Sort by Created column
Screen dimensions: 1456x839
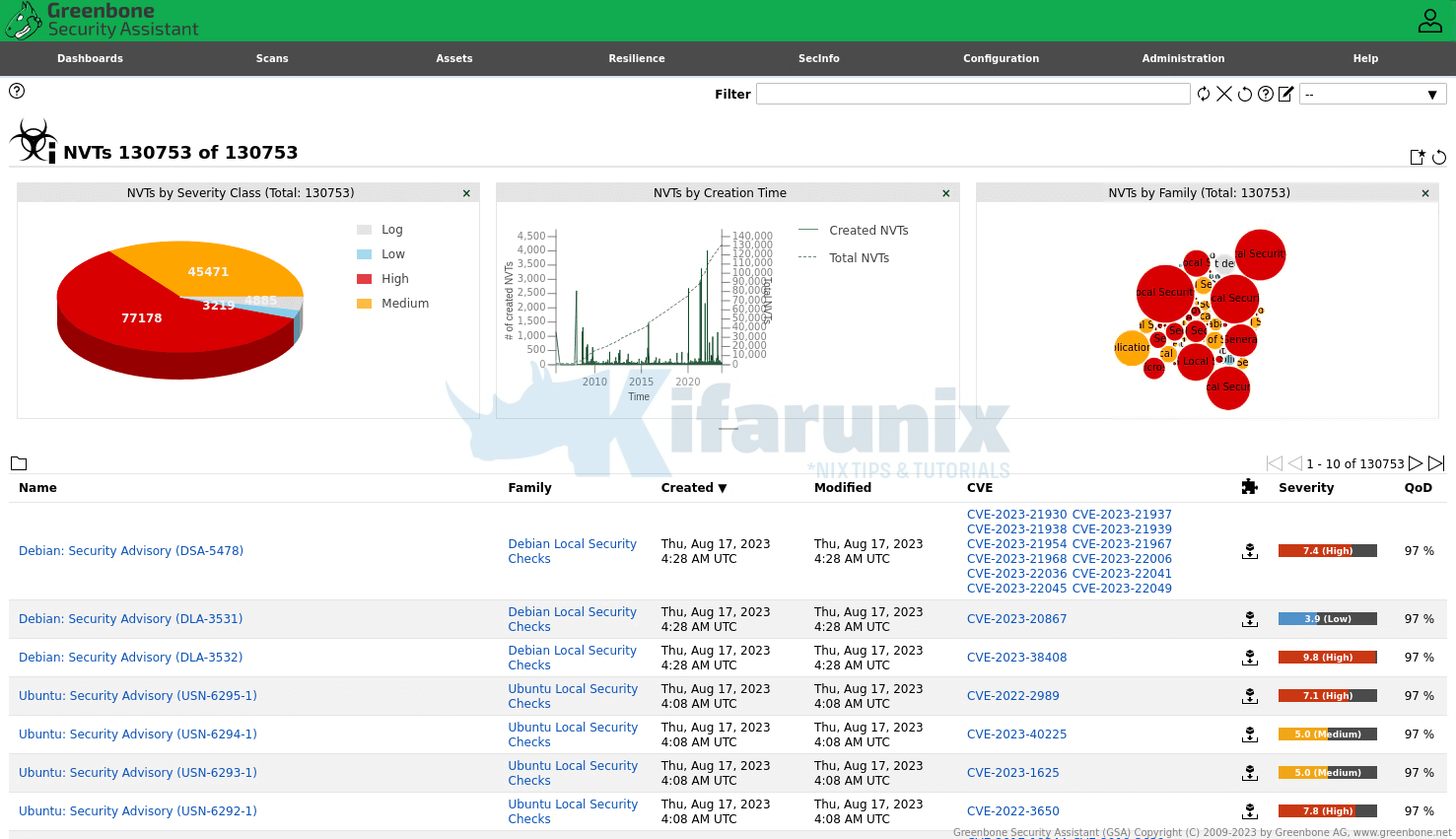694,488
